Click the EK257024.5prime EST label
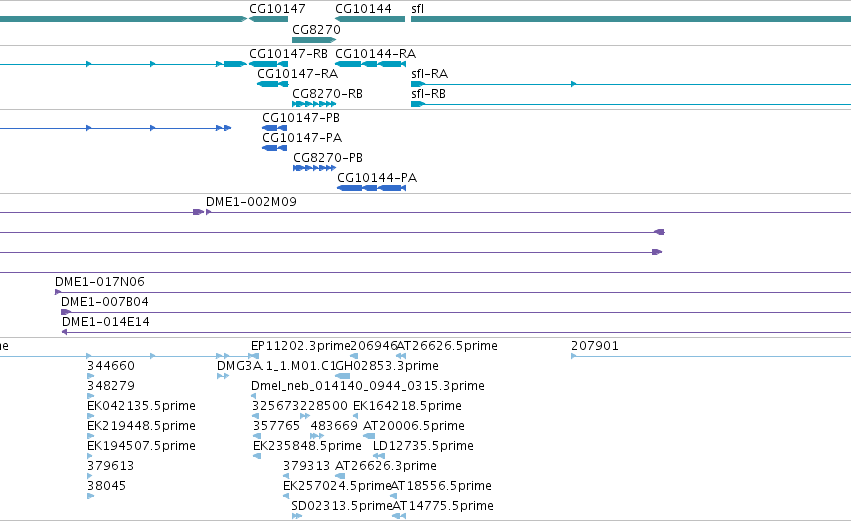Screen dimensions: 851x521 (x=337, y=486)
